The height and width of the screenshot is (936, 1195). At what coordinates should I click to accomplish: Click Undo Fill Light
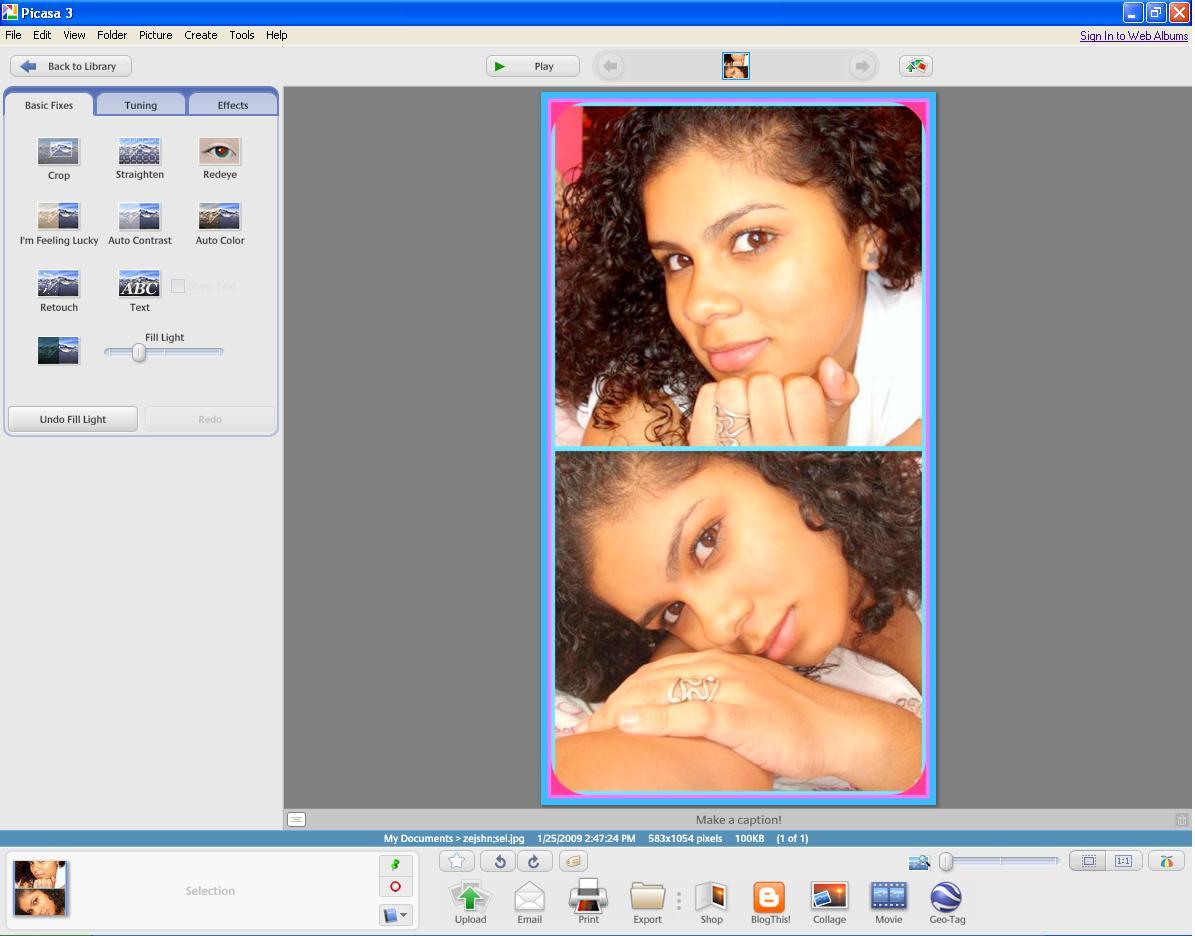(x=73, y=419)
